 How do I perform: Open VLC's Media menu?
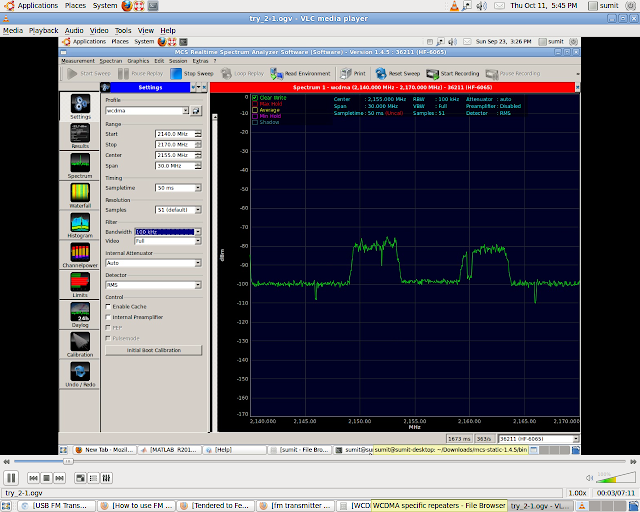(x=13, y=30)
